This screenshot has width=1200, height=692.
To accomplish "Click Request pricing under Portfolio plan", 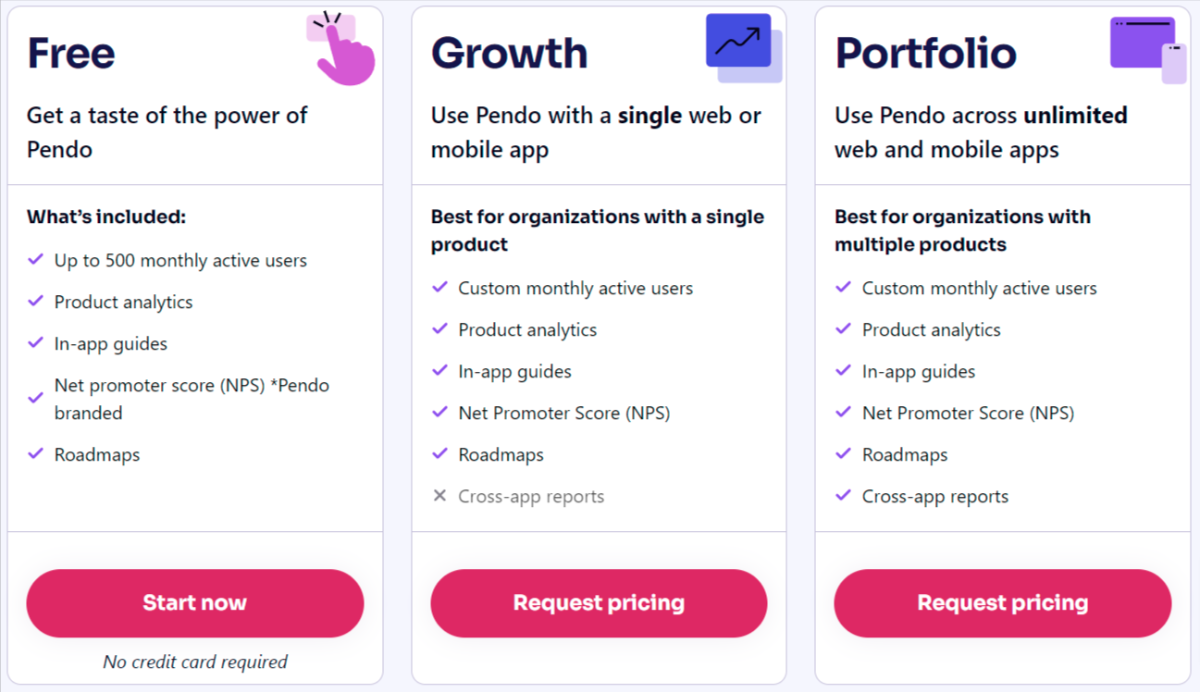I will tap(1003, 603).
